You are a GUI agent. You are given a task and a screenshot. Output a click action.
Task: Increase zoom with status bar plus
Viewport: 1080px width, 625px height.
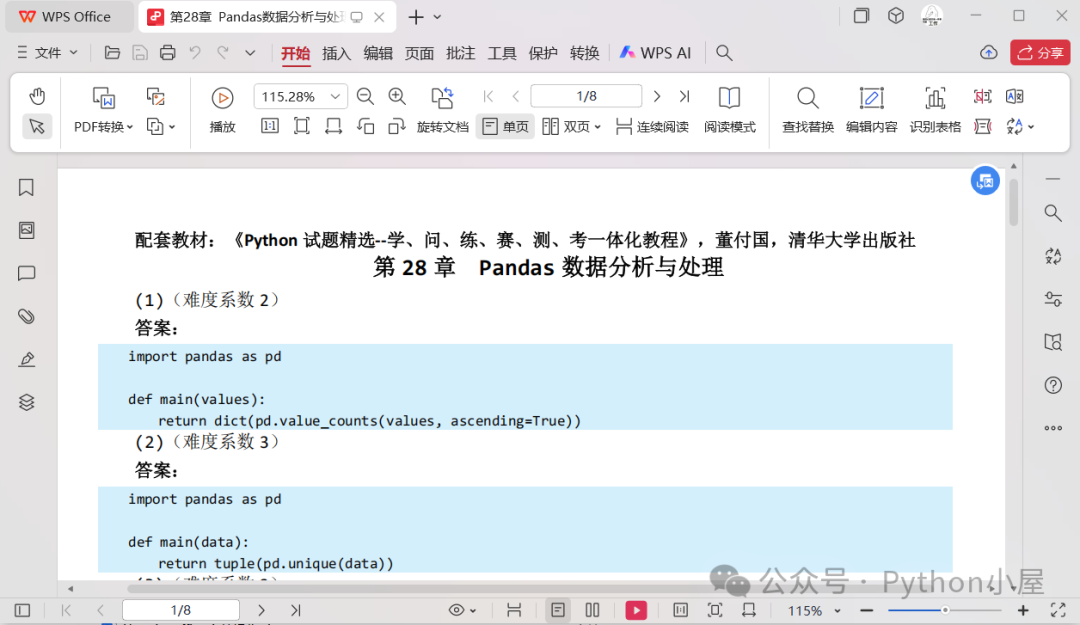[x=1023, y=611]
